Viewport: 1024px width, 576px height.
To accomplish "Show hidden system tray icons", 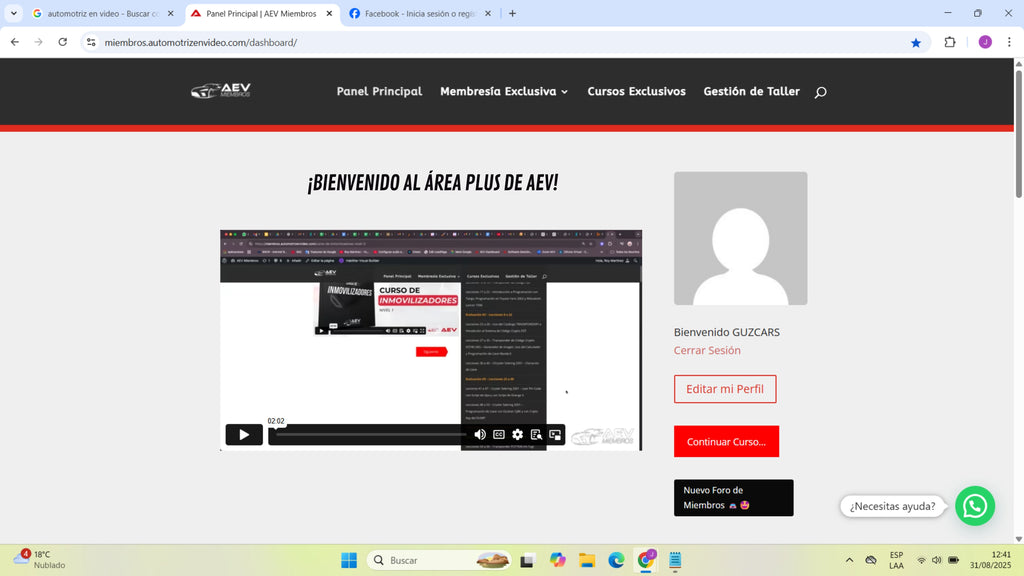I will coord(849,559).
